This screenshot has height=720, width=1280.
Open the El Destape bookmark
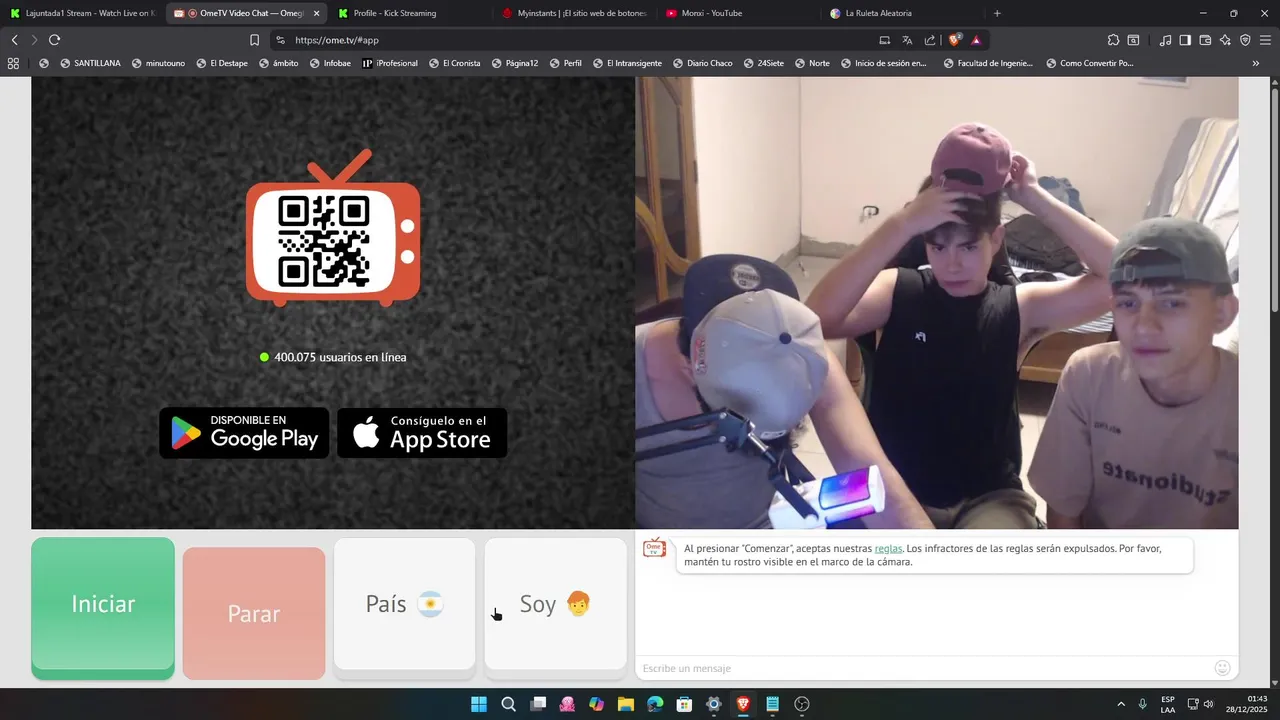[x=222, y=63]
